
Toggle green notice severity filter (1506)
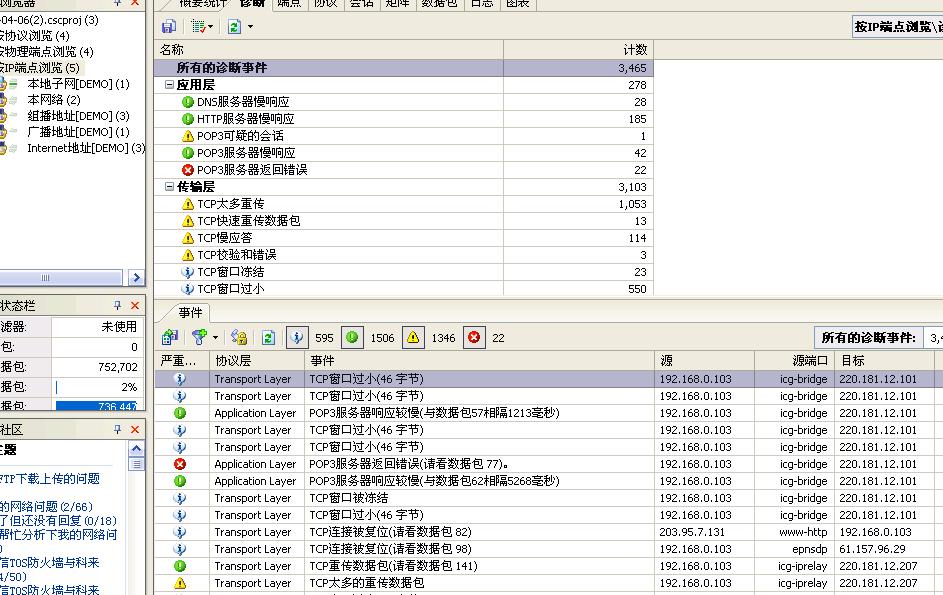click(x=353, y=338)
